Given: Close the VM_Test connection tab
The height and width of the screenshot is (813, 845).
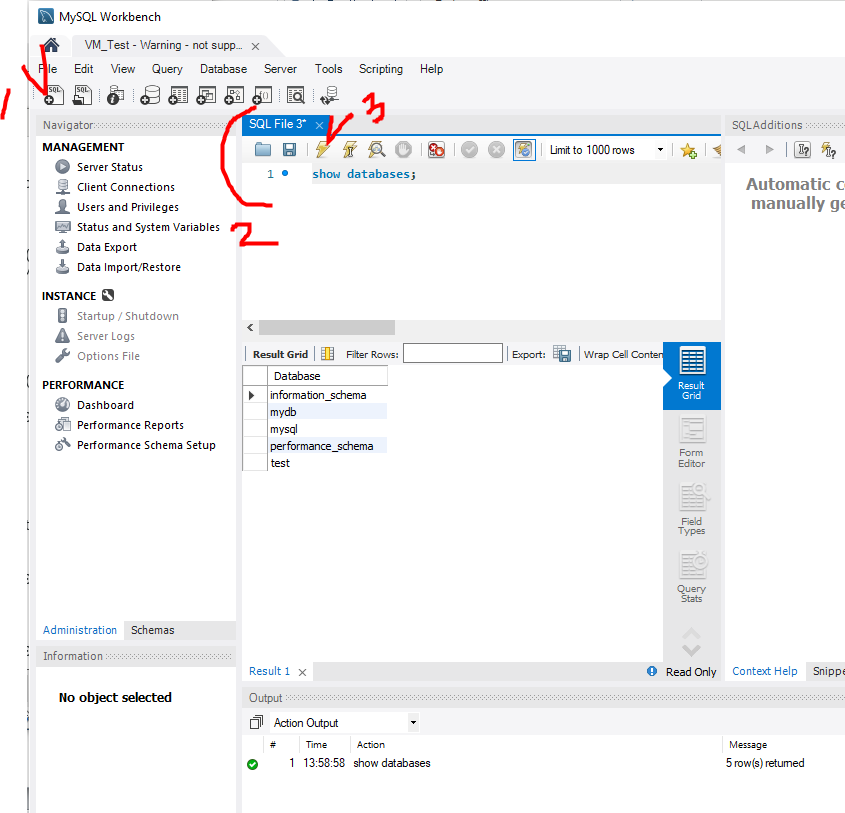Looking at the screenshot, I should [255, 46].
